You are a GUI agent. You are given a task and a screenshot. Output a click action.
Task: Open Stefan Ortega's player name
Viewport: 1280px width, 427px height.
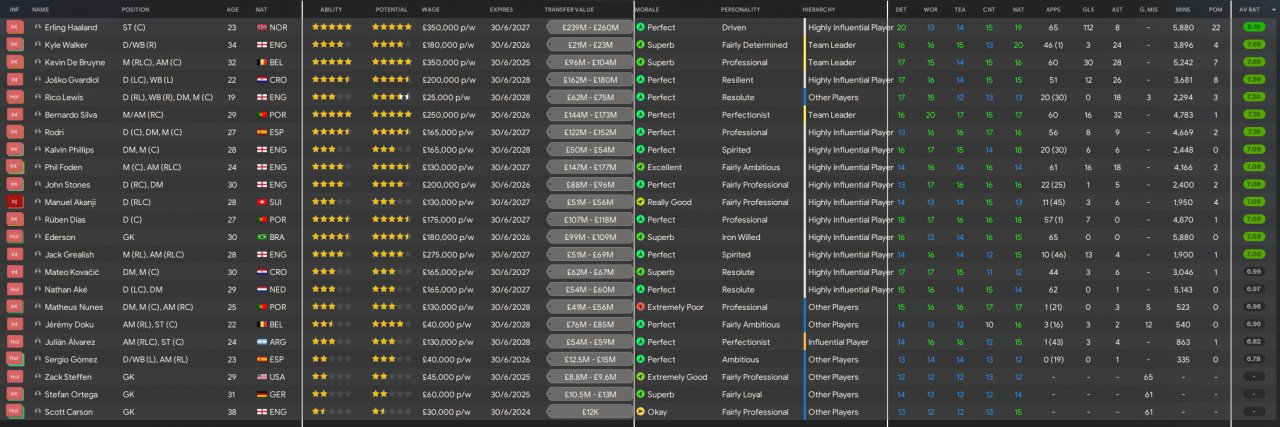(x=70, y=395)
